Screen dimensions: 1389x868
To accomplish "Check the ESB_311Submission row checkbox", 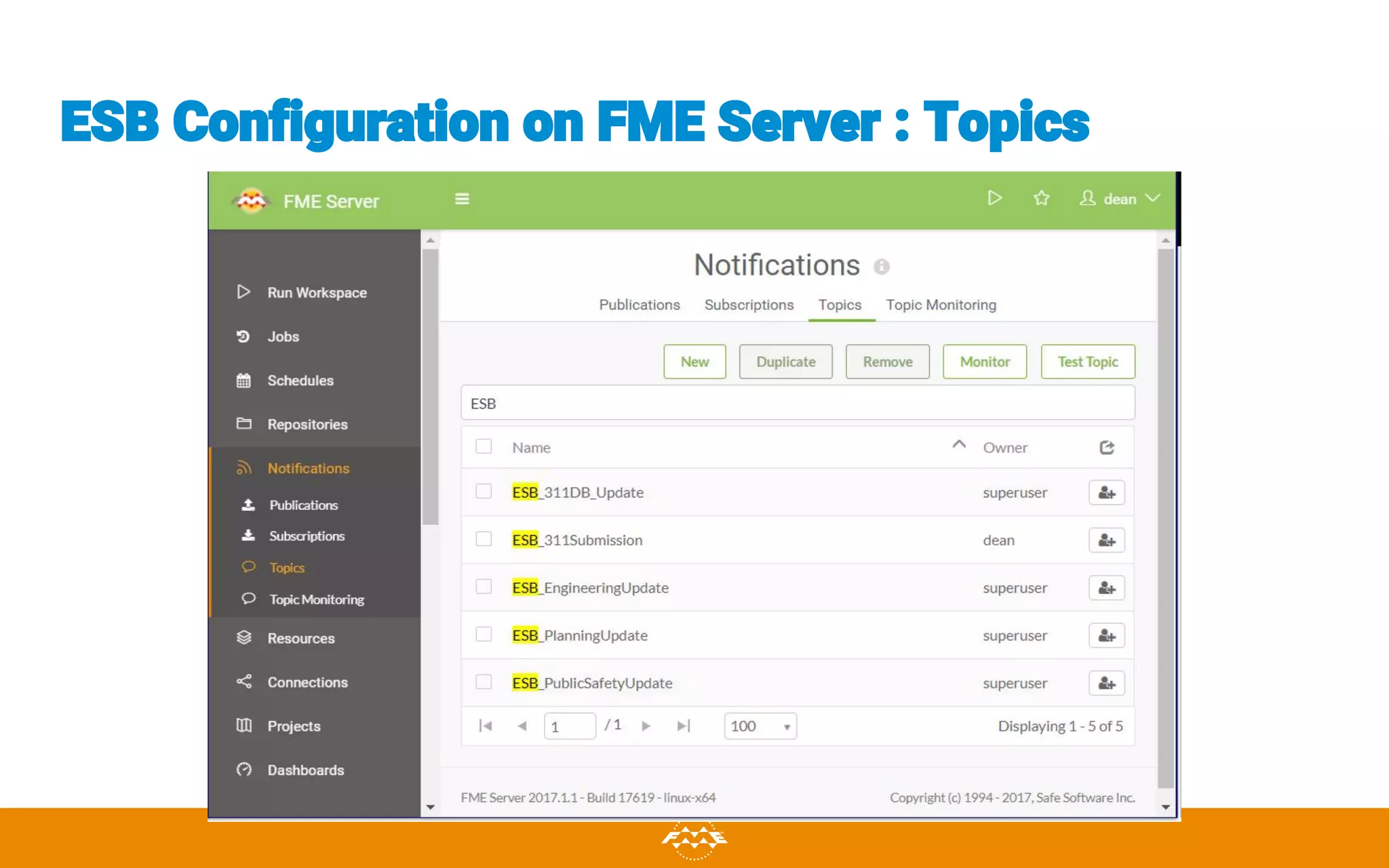I will [484, 538].
